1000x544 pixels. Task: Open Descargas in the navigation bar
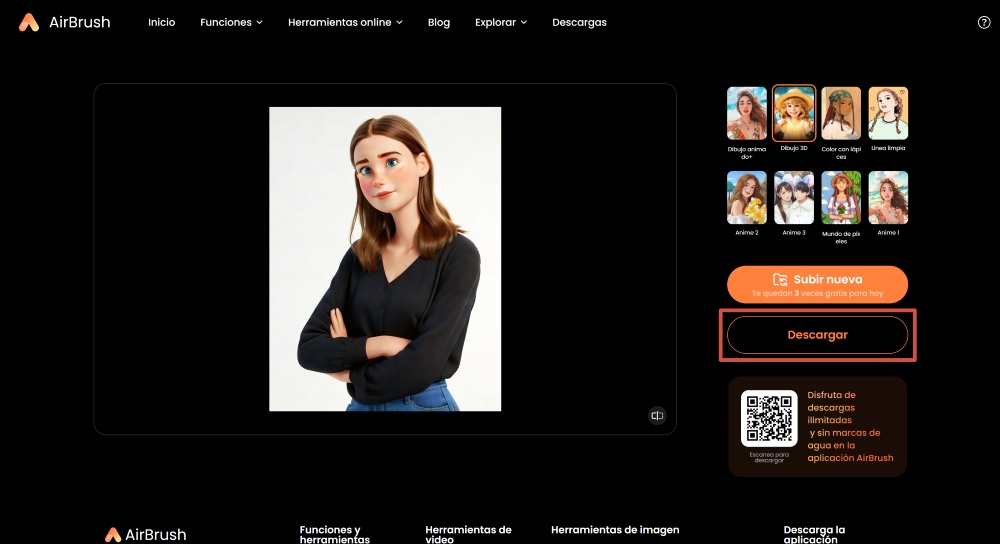[579, 22]
